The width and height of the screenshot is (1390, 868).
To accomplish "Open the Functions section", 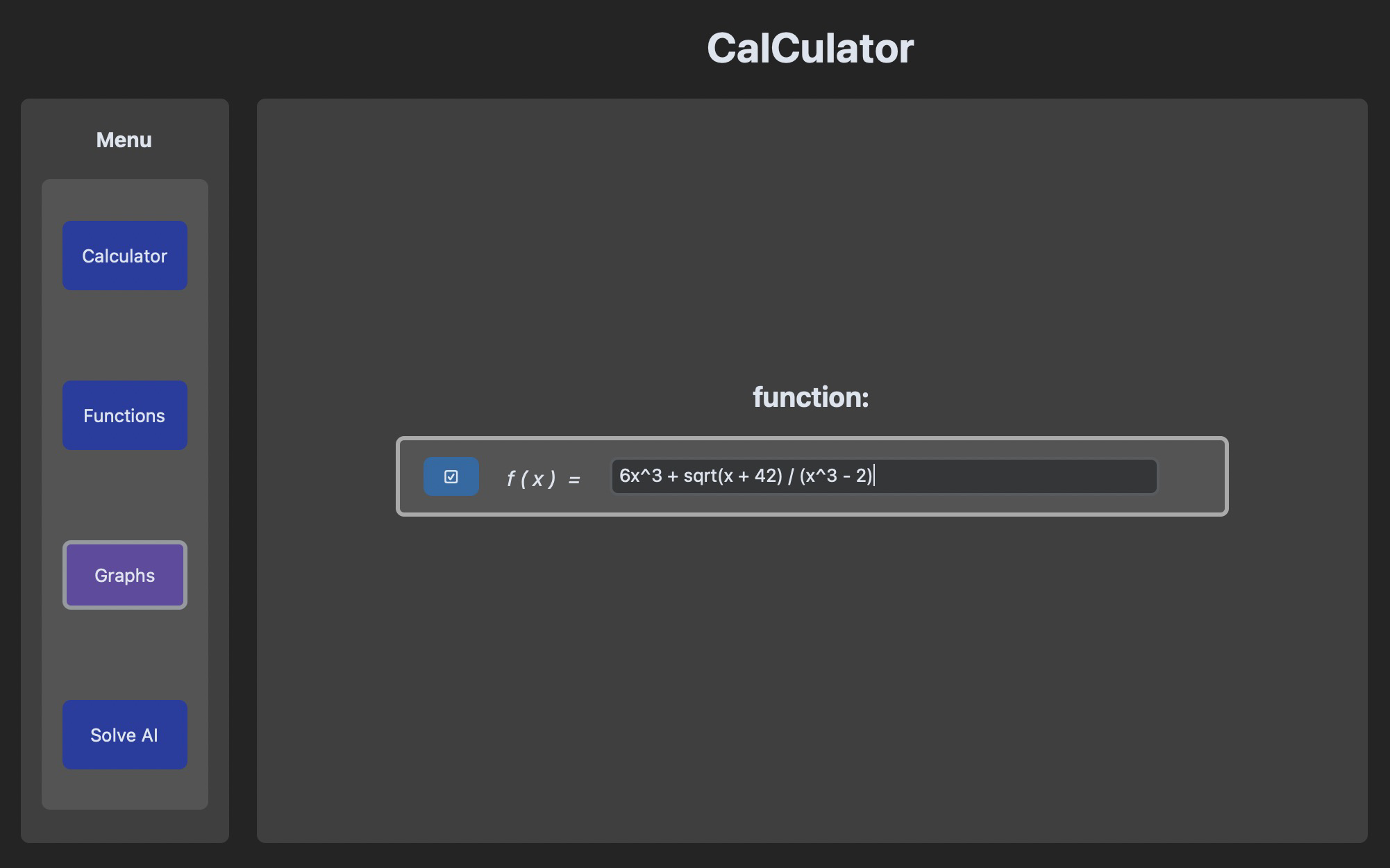I will click(124, 415).
